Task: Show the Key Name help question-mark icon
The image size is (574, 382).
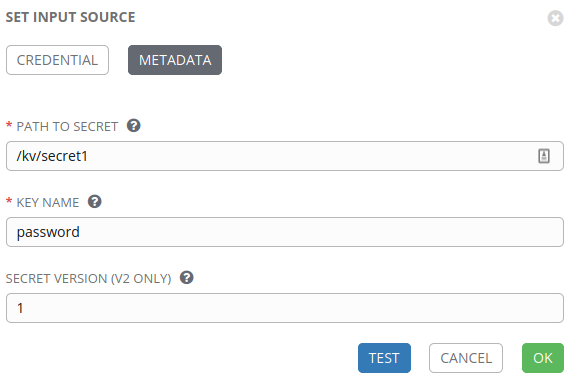Action: pyautogui.click(x=94, y=202)
